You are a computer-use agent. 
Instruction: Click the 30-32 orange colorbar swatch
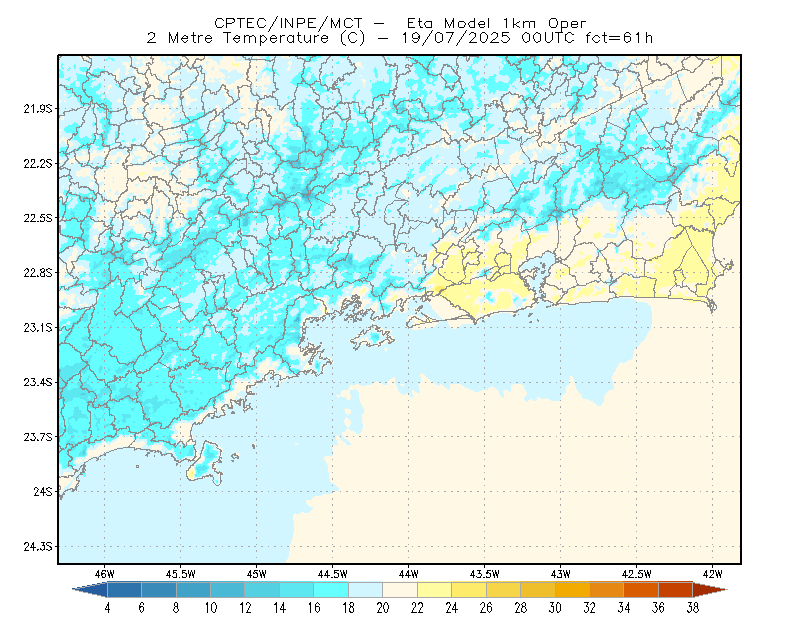[572, 590]
